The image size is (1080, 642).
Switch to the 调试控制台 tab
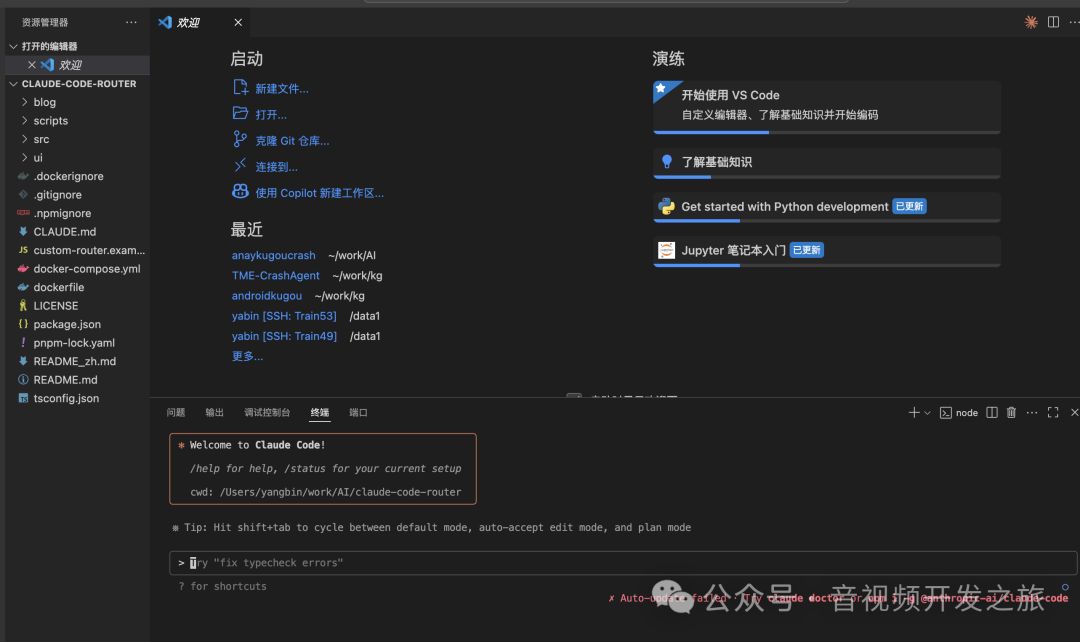[267, 412]
